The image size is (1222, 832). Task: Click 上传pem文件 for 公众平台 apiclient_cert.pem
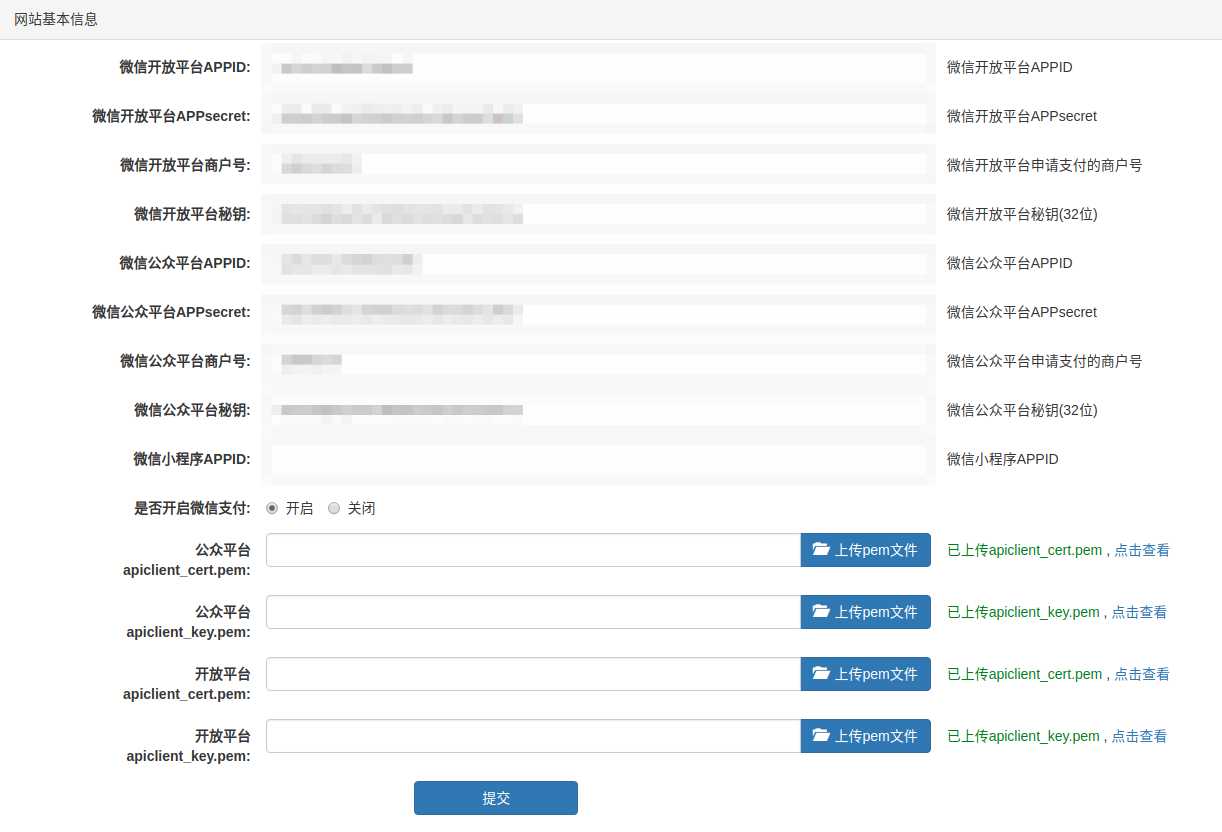(x=866, y=550)
